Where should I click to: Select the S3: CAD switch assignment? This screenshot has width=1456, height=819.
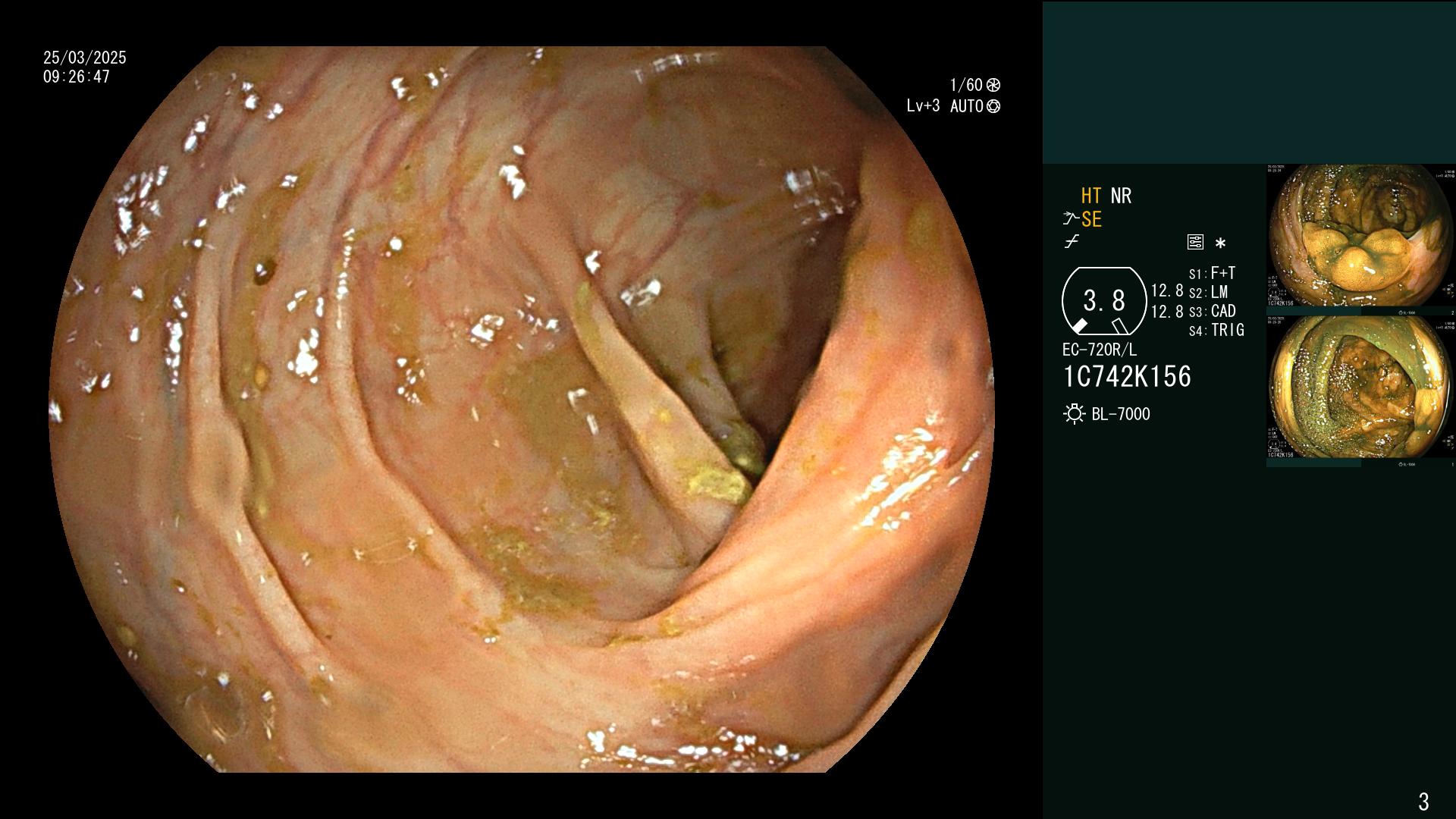pyautogui.click(x=1213, y=311)
